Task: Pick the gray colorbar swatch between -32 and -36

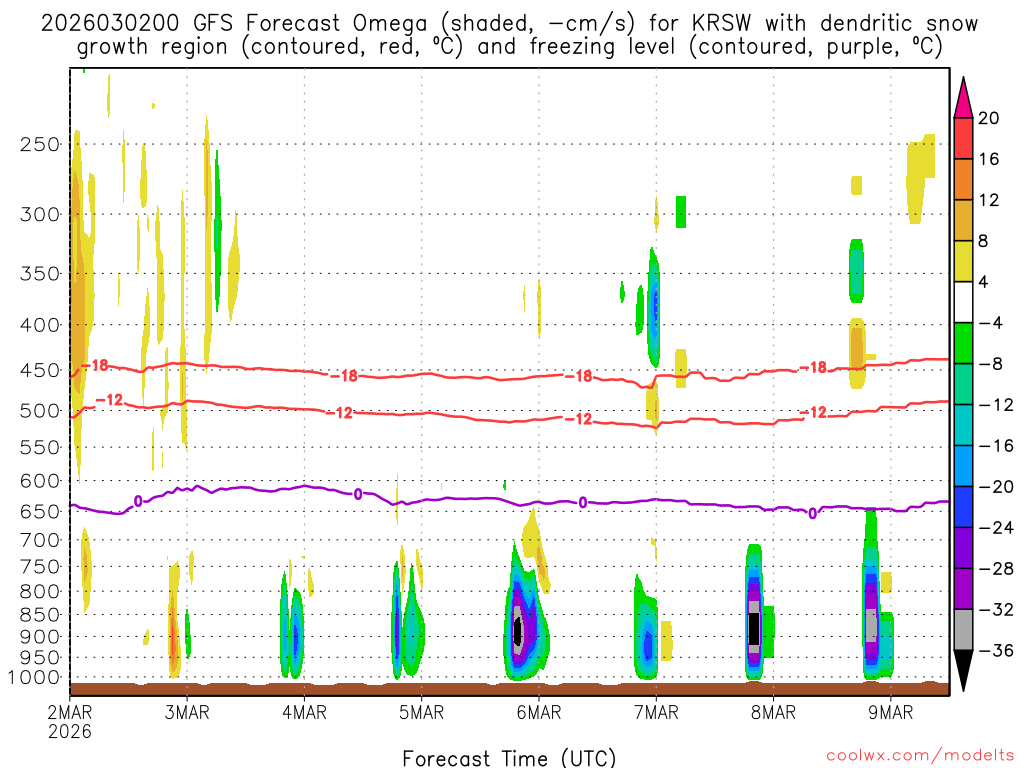Action: pos(963,630)
